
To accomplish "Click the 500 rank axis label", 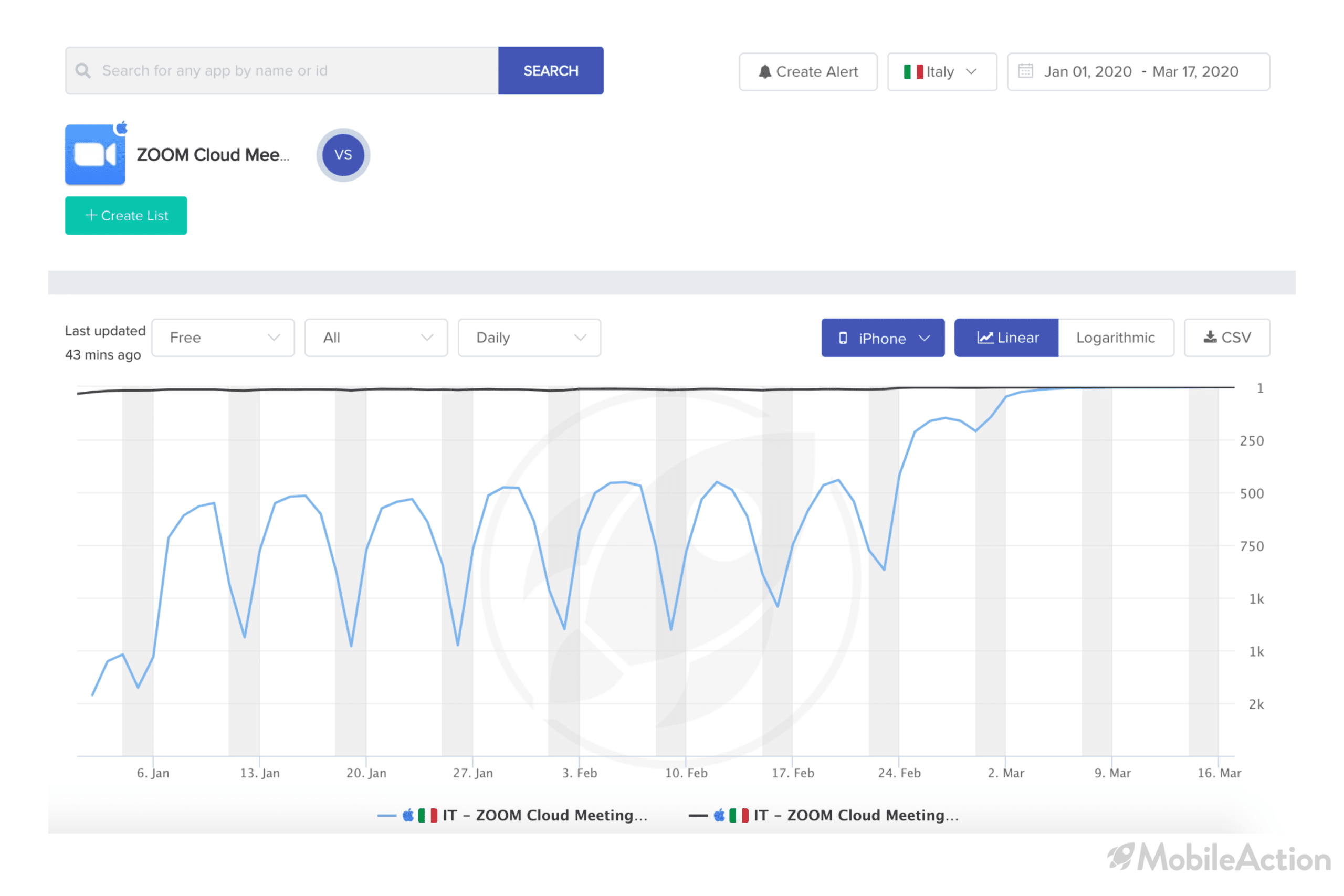I will tap(1252, 493).
